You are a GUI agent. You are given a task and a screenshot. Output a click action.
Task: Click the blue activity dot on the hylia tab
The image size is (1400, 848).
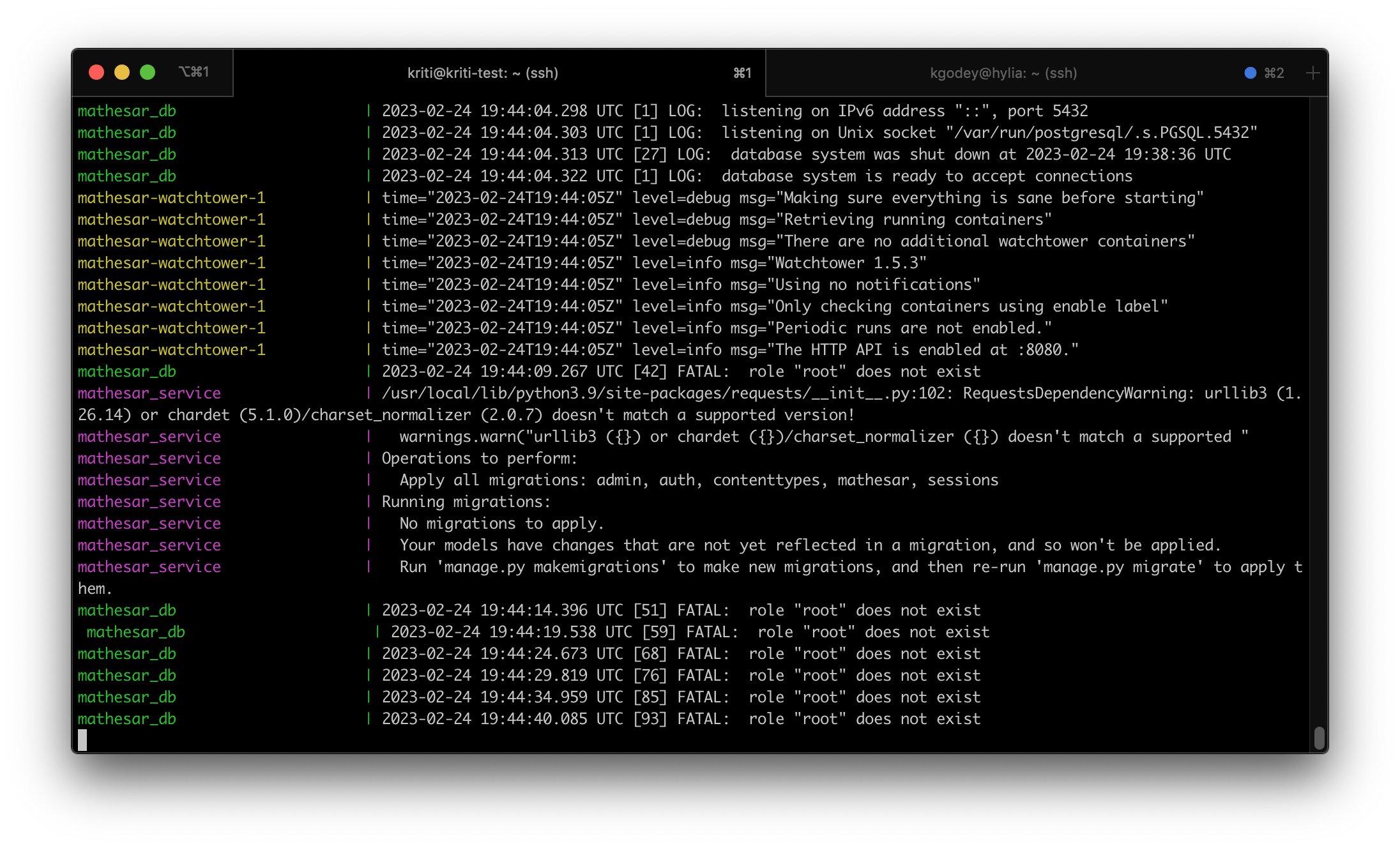point(1251,73)
